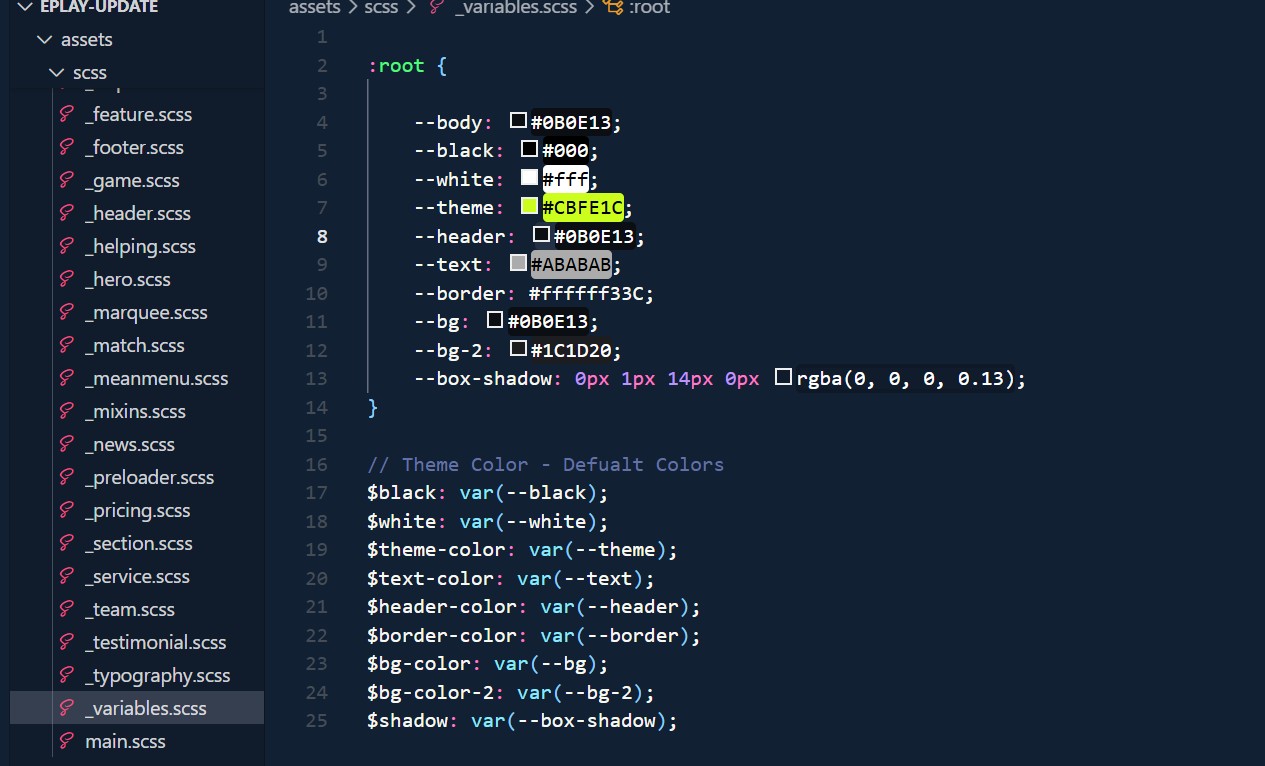Click the #ffffff33C border value
This screenshot has width=1265, height=766.
pos(586,293)
